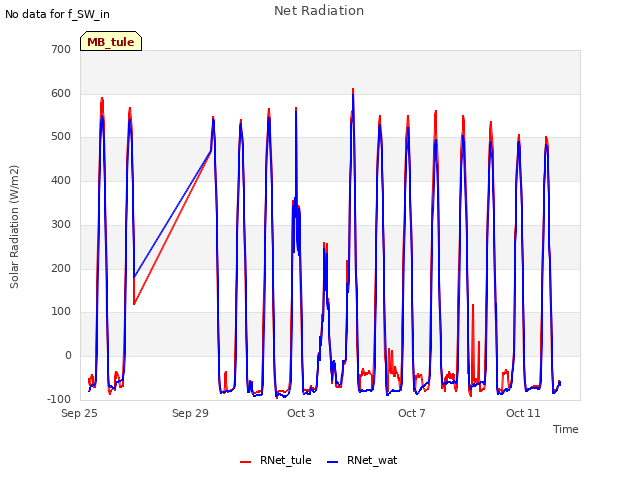Click the Oct 7 x-axis label
This screenshot has width=640, height=480.
click(412, 413)
